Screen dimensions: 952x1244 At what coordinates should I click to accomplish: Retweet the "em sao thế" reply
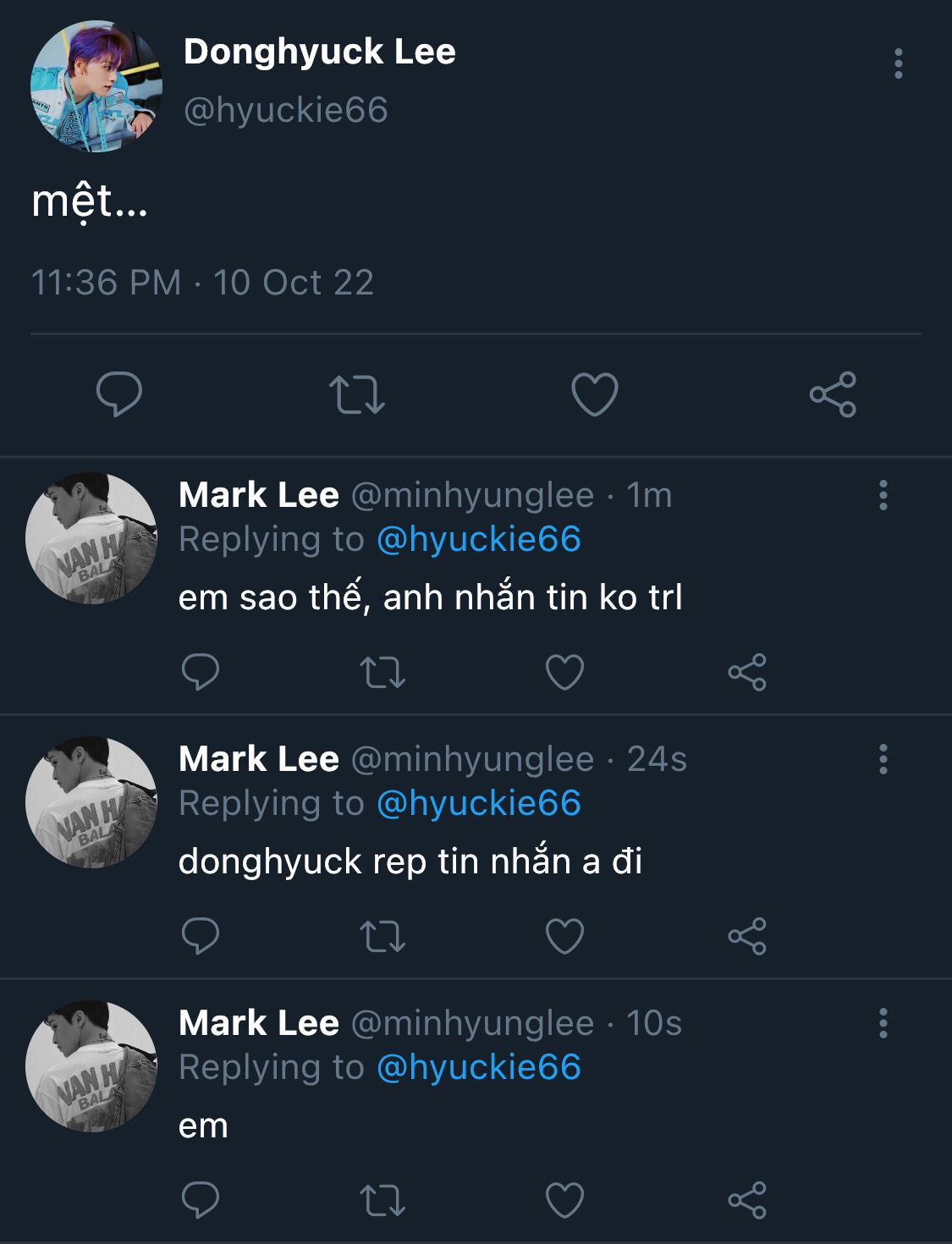coord(382,673)
